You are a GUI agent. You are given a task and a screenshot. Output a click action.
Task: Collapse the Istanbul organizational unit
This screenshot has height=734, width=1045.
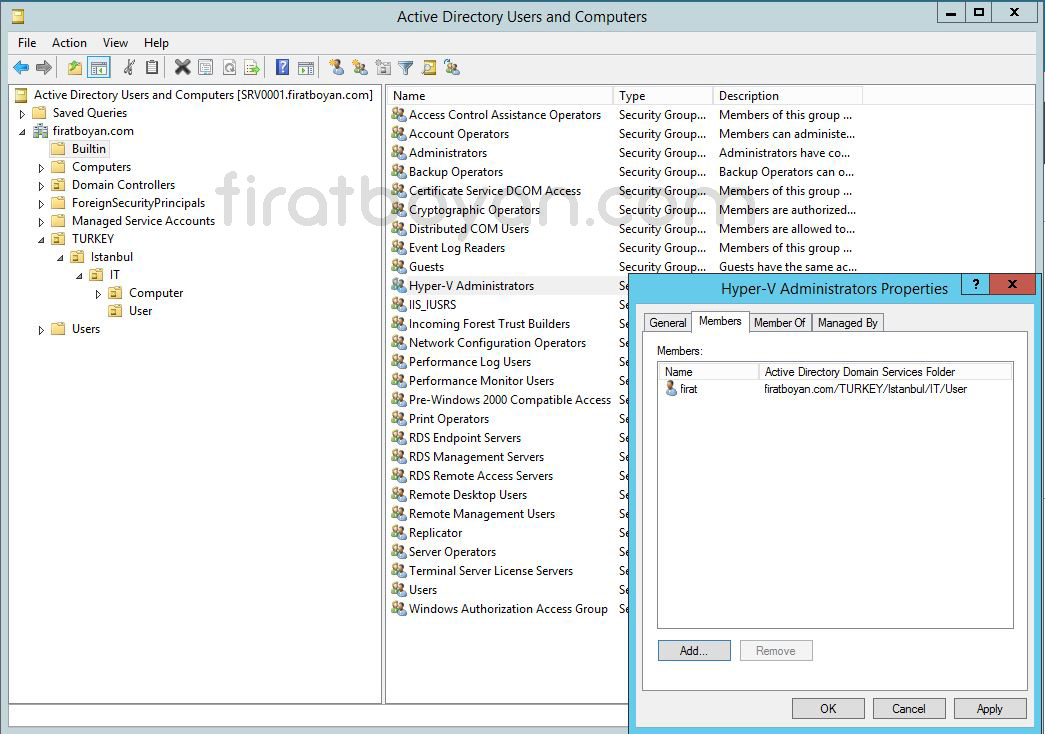point(60,257)
